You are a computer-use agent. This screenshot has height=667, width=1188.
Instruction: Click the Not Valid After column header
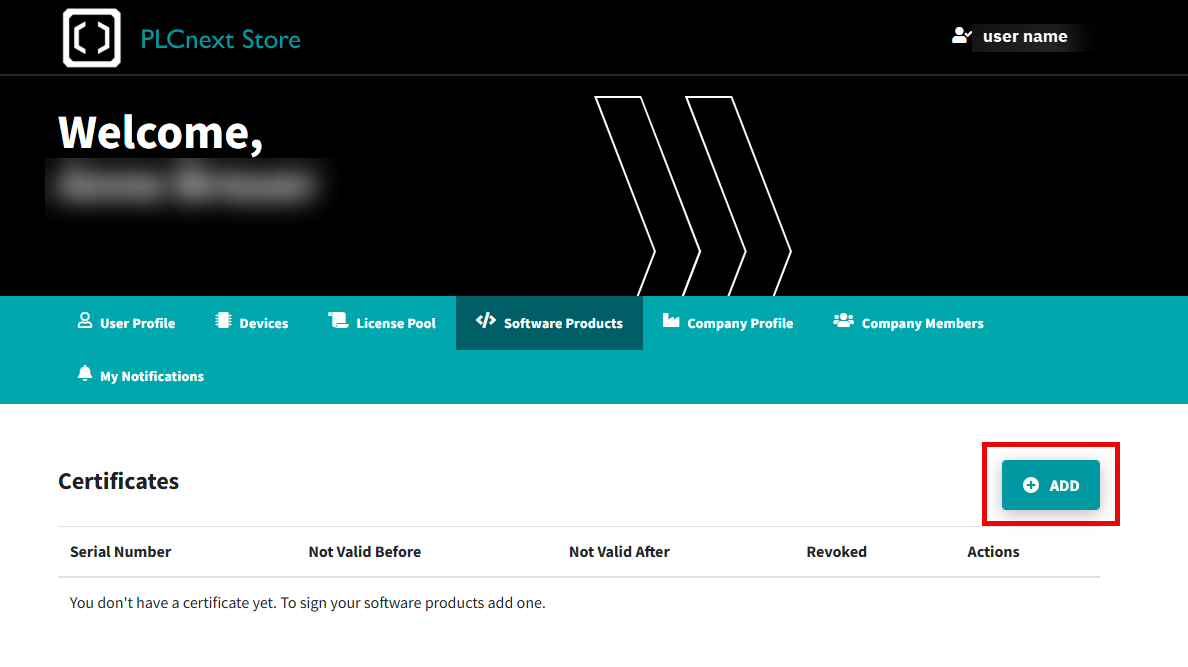(619, 552)
